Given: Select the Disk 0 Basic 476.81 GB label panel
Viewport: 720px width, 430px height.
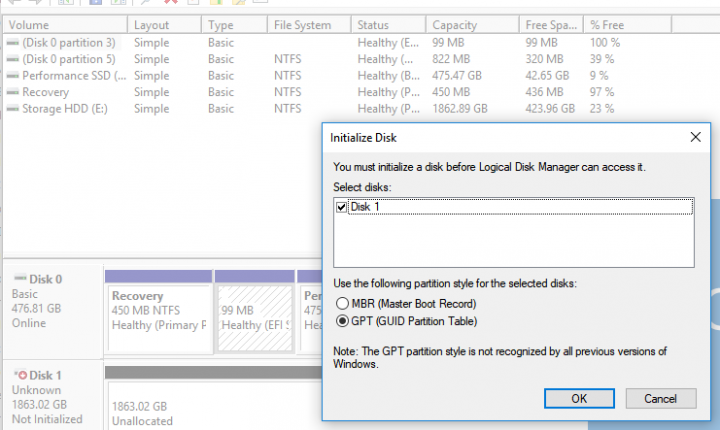Looking at the screenshot, I should [x=53, y=311].
